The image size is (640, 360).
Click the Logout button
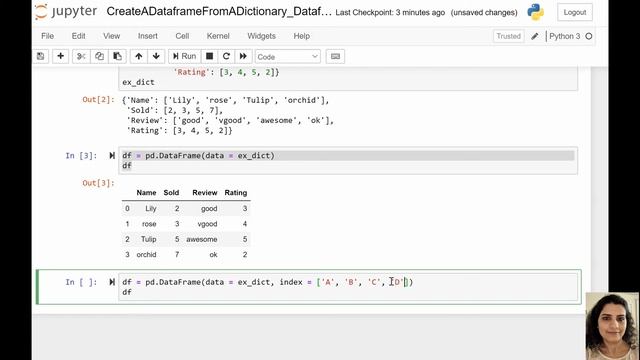click(575, 12)
